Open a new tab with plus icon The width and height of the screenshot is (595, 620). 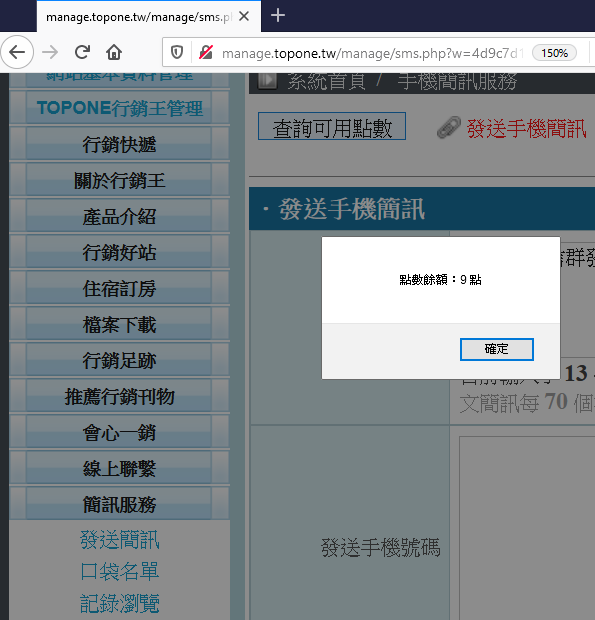tap(278, 16)
